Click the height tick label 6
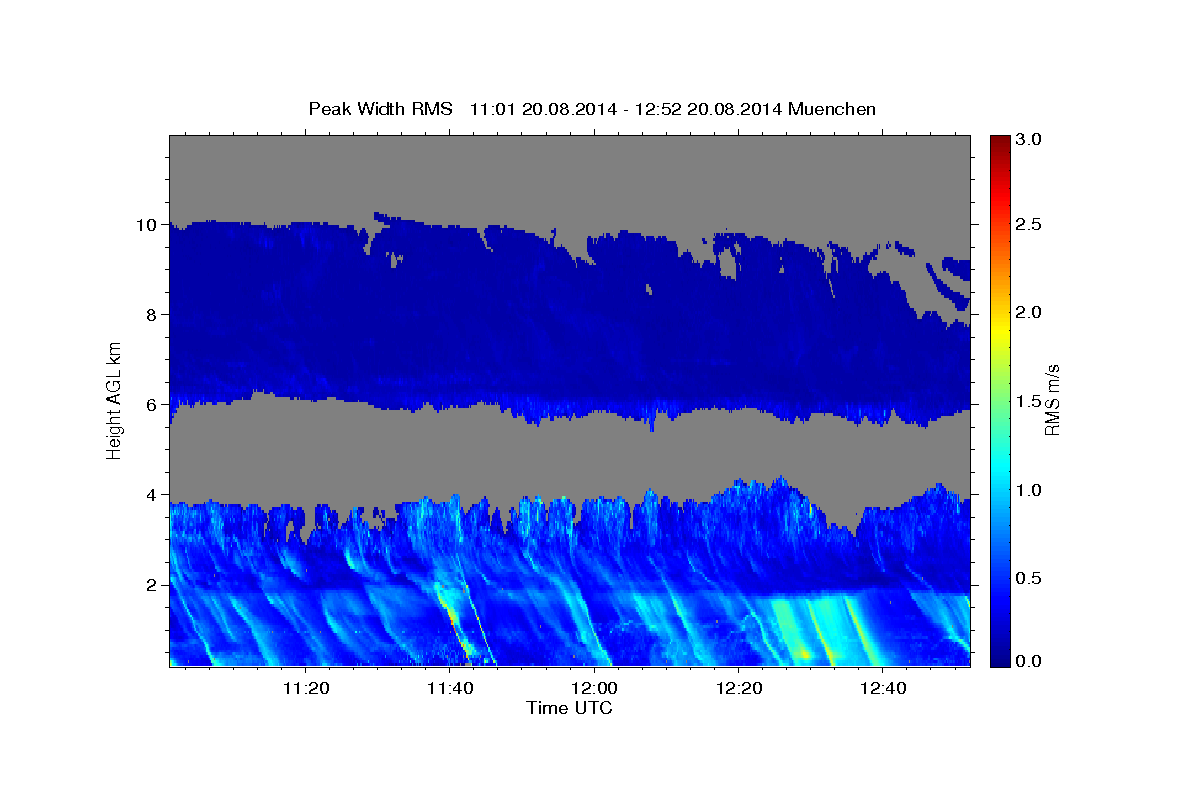 point(154,405)
